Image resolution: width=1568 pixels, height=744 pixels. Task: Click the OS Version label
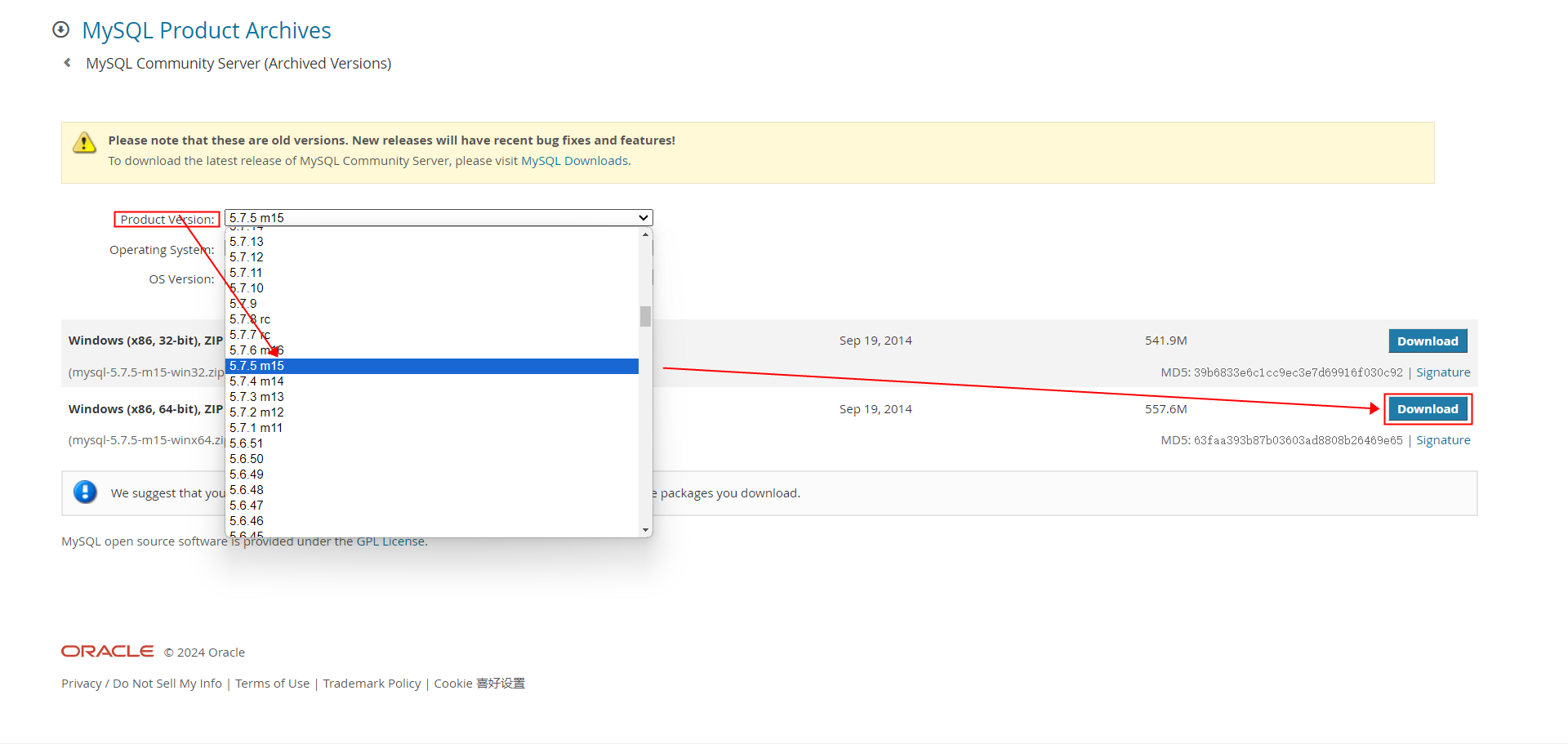[181, 279]
